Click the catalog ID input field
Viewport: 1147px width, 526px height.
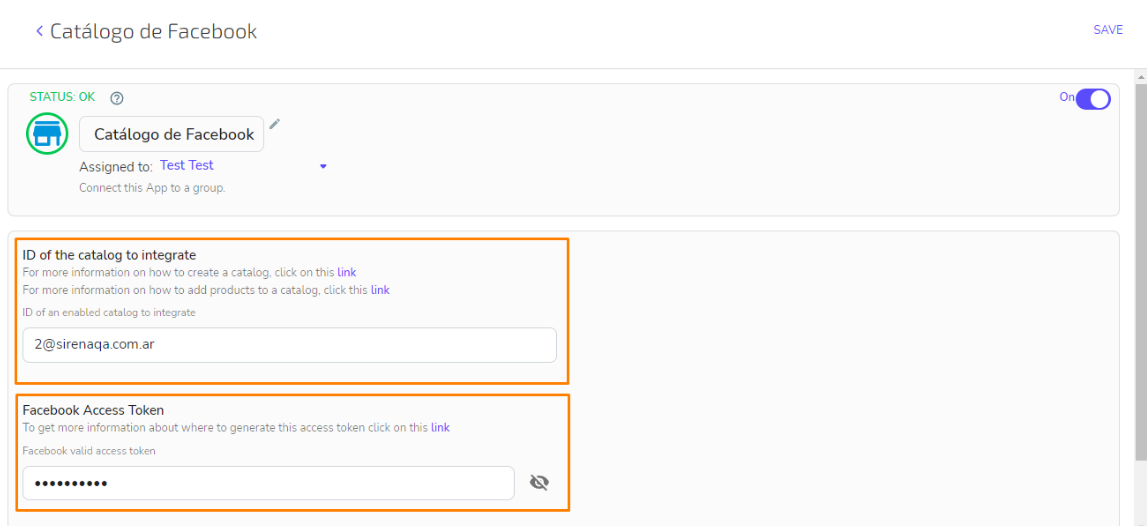pyautogui.click(x=290, y=345)
